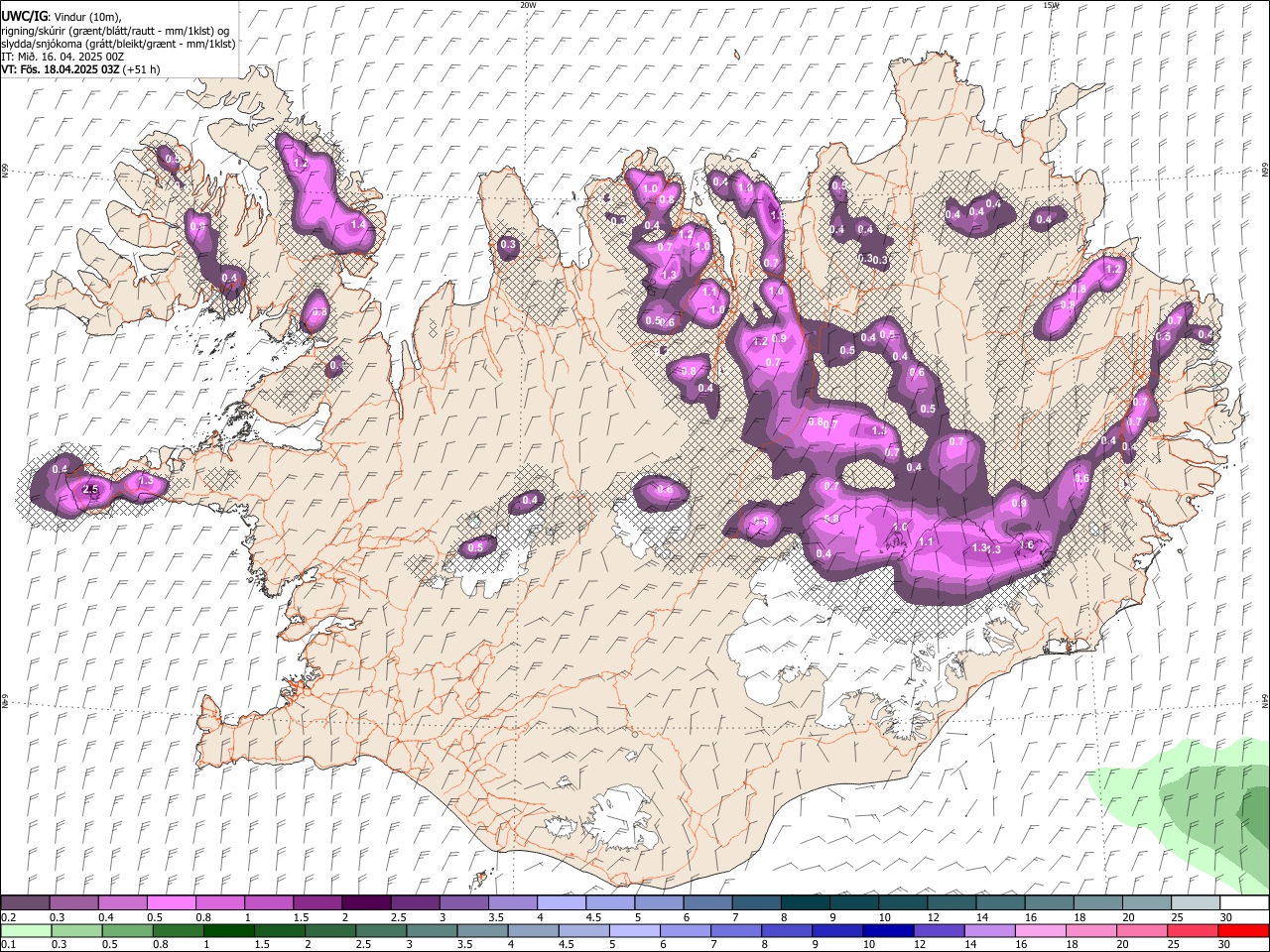Click the "VT: Fös. 18.04.2025 03Z" valid time

61,69
